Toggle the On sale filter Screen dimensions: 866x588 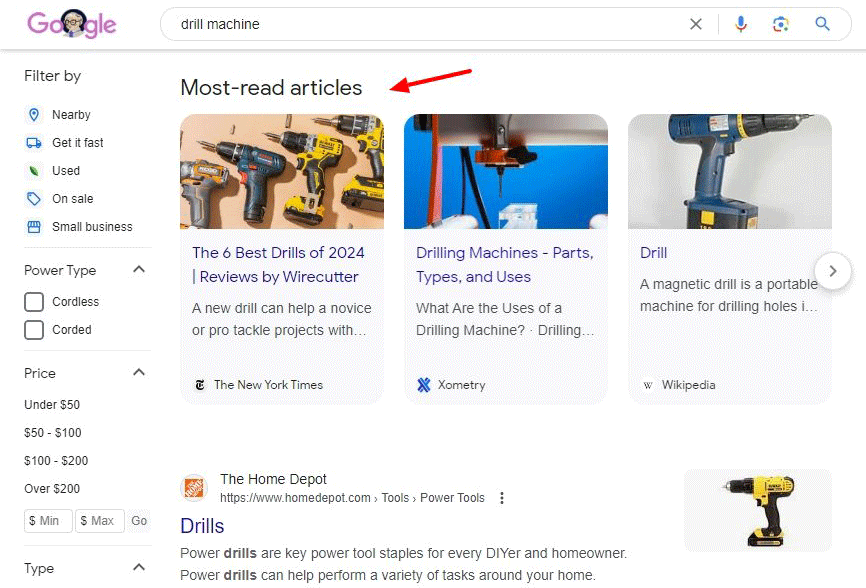[35, 198]
